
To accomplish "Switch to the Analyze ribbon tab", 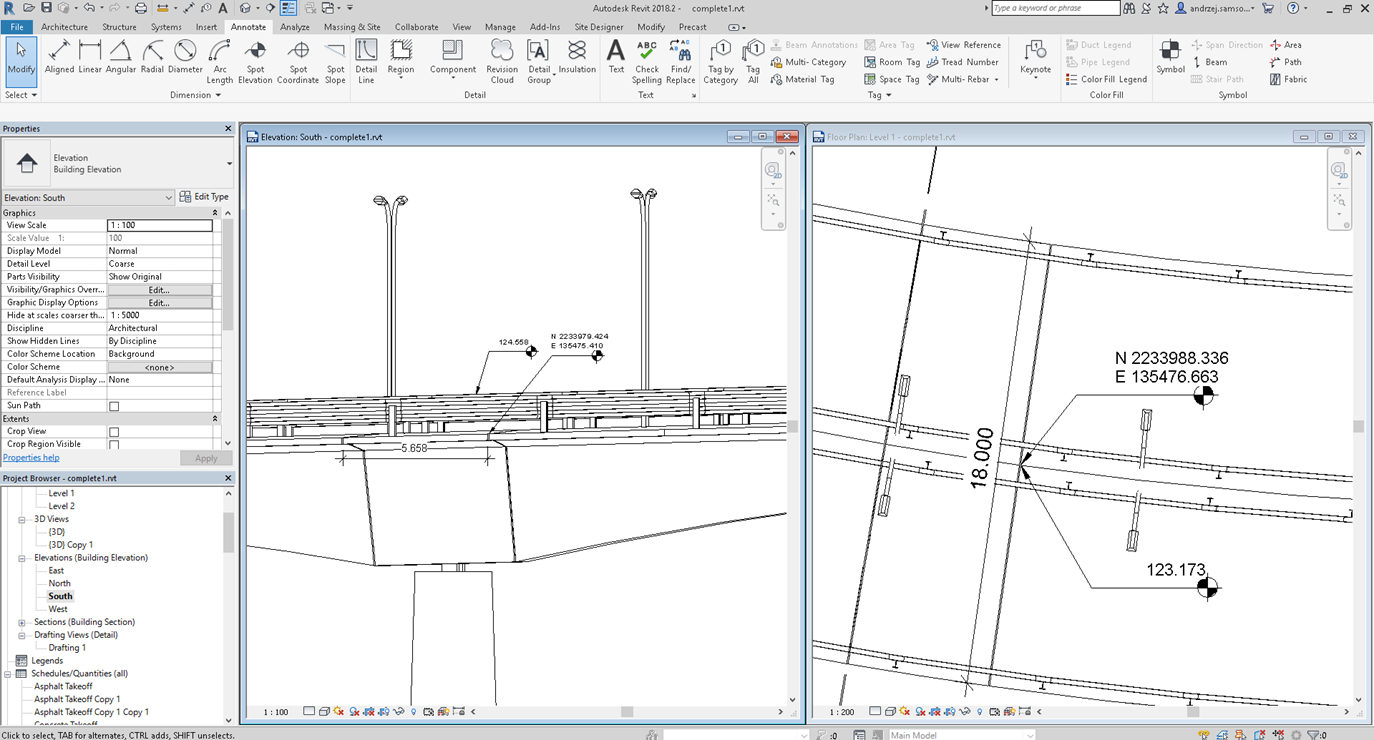I will click(295, 27).
